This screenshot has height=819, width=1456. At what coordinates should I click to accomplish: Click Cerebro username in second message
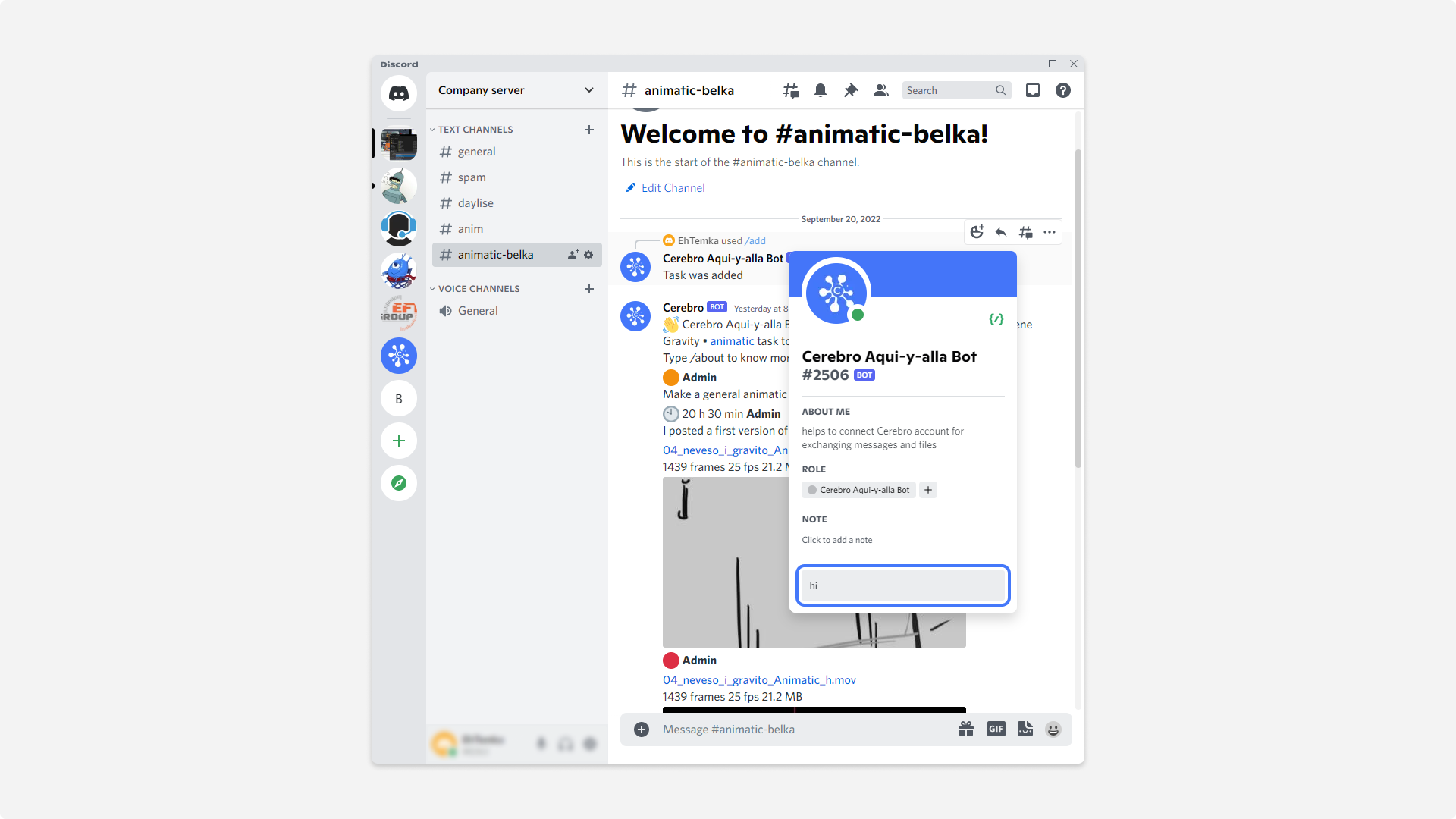coord(683,308)
